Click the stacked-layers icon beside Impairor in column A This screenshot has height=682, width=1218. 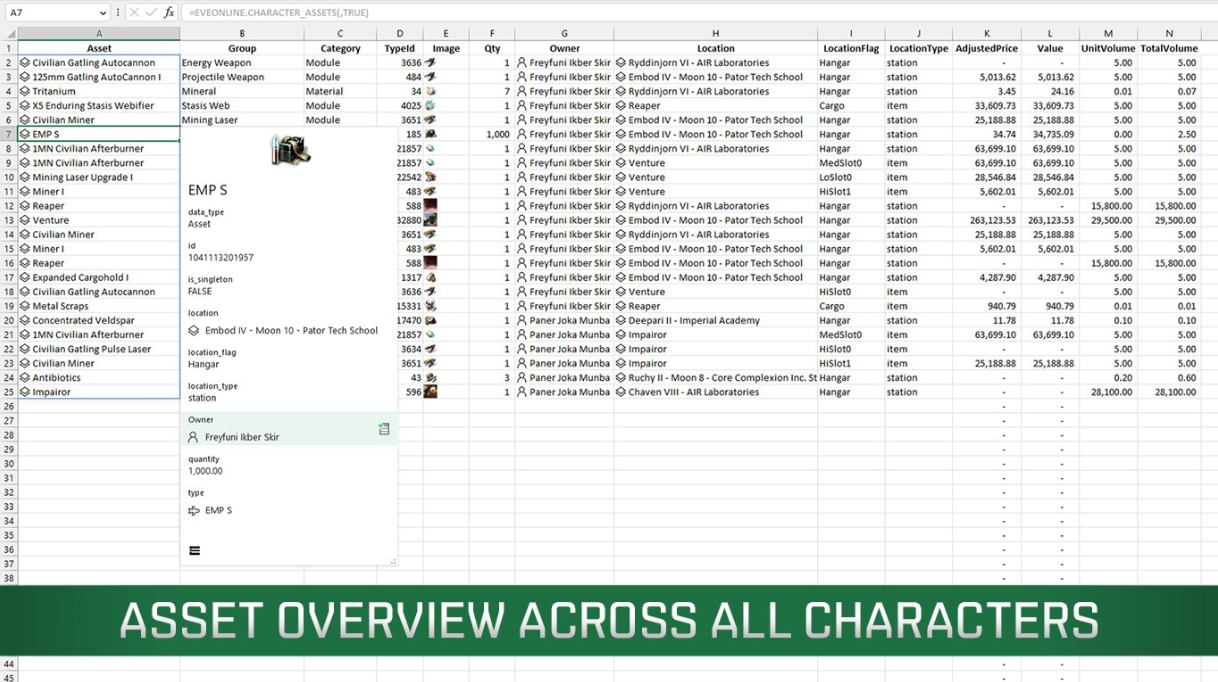[25, 393]
